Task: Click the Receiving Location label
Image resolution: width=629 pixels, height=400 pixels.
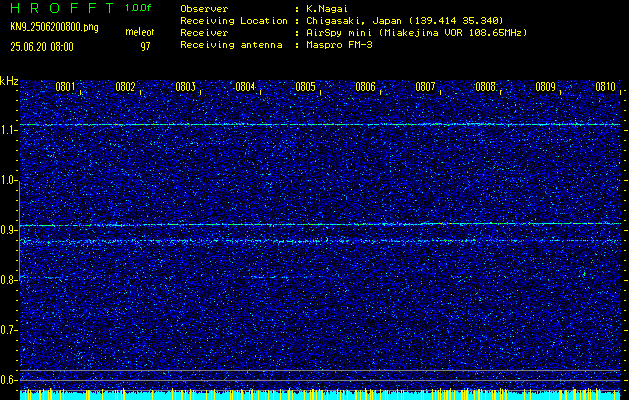Action: 234,20
